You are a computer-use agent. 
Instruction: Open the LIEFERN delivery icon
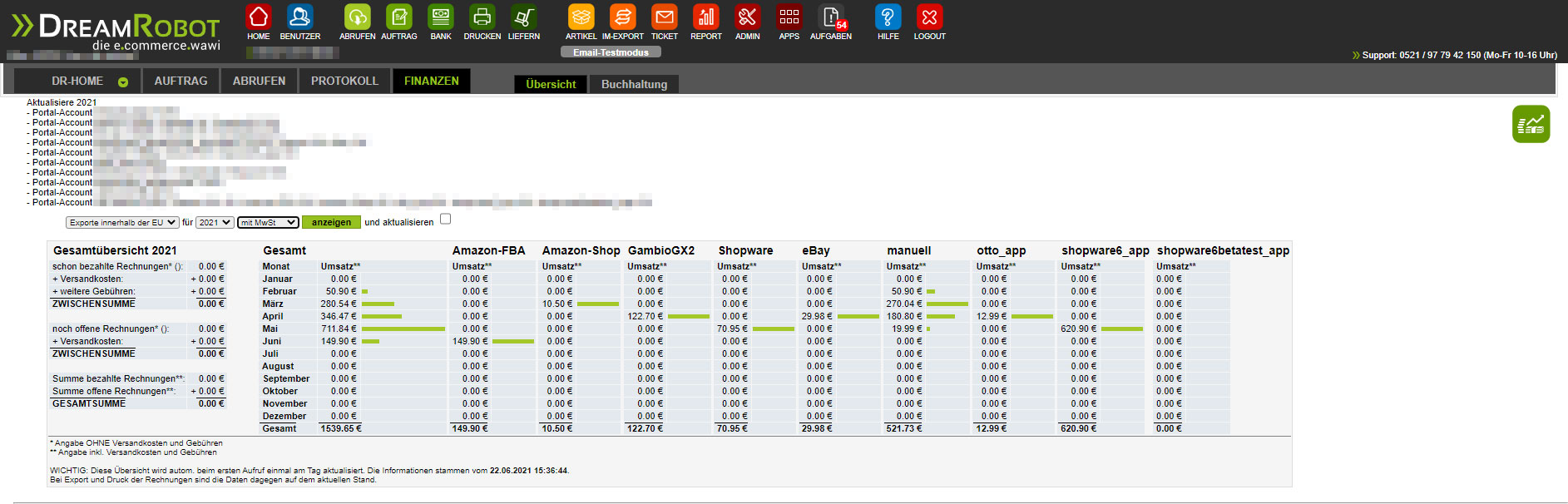click(524, 17)
